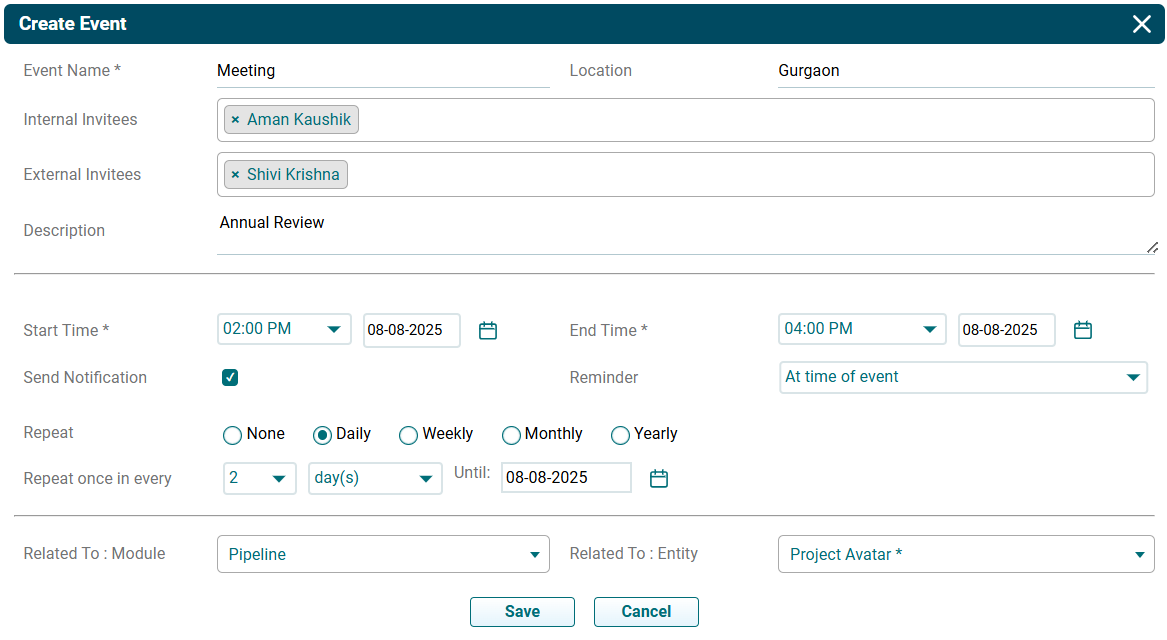Remove Shivi Krishna from external invitees
The image size is (1167, 640).
pyautogui.click(x=235, y=175)
